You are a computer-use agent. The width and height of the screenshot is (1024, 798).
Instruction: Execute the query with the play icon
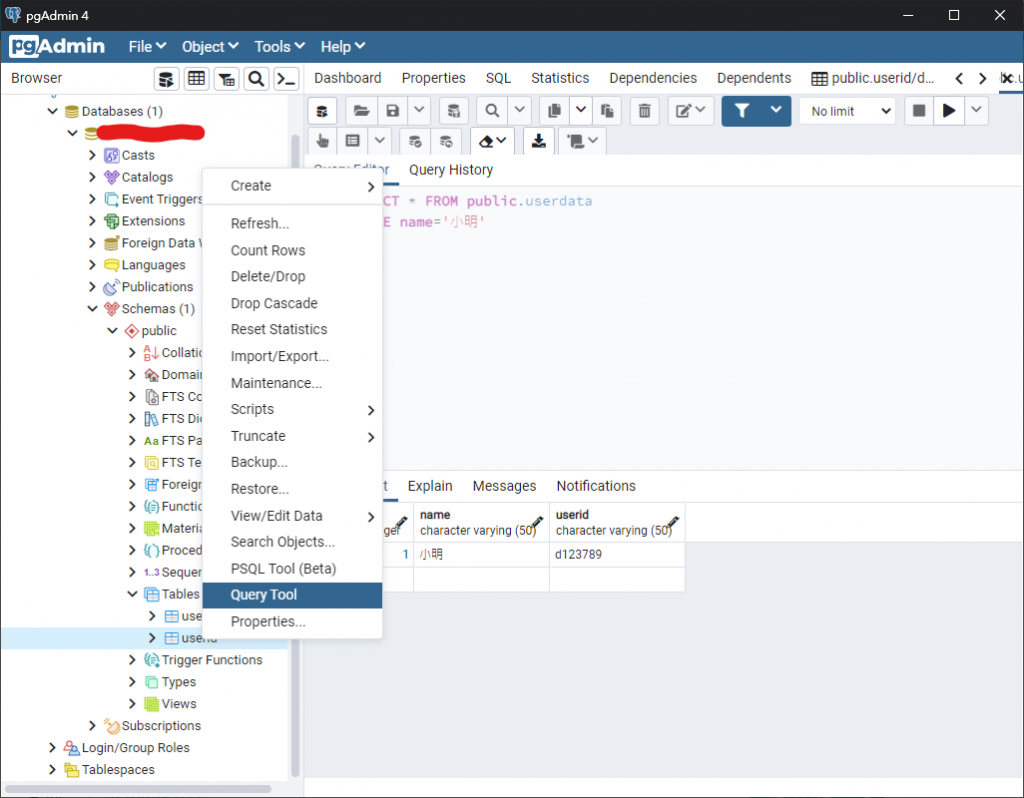(949, 111)
